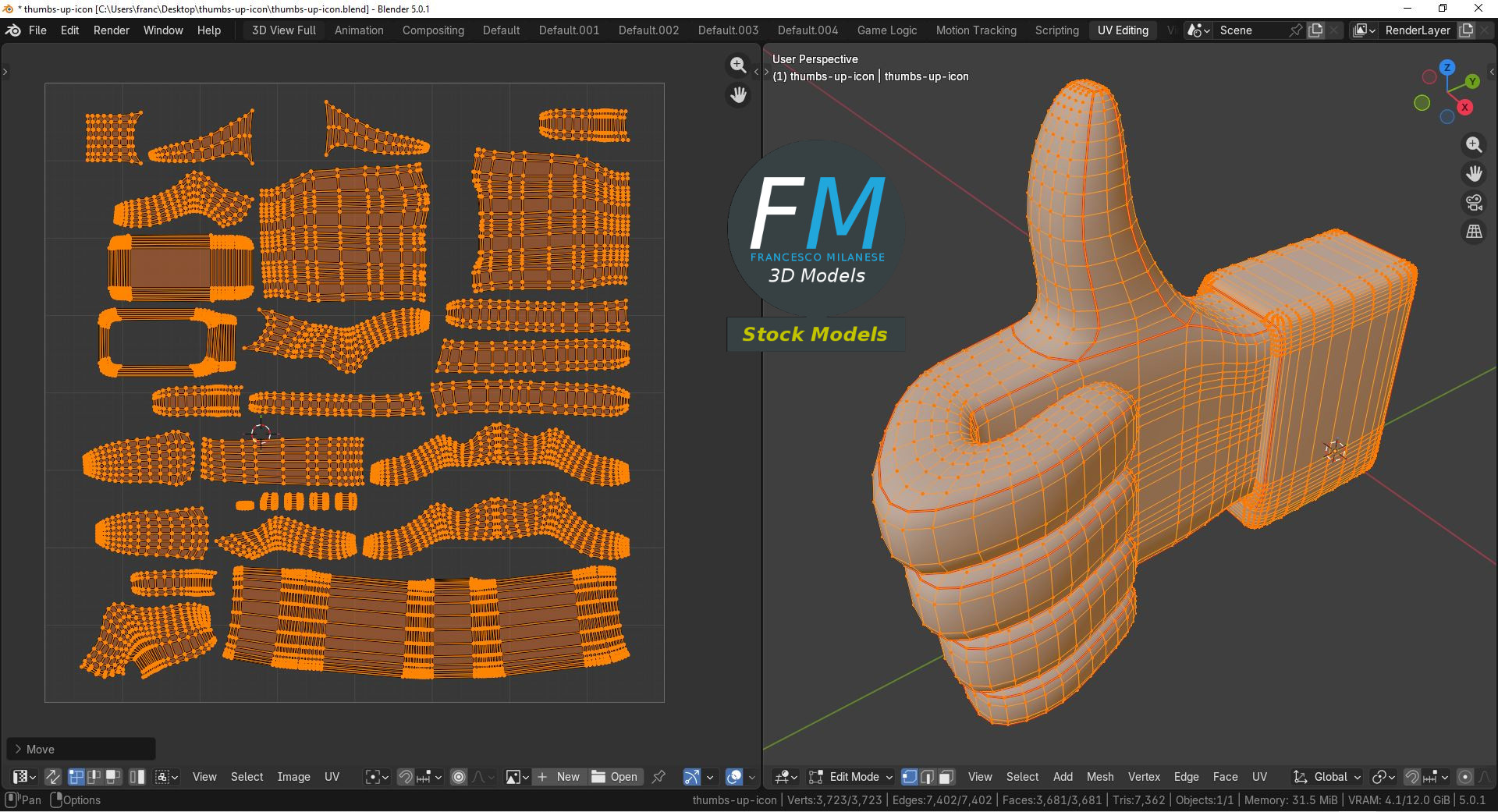Pin the Scene with the pin icon

tap(1295, 30)
